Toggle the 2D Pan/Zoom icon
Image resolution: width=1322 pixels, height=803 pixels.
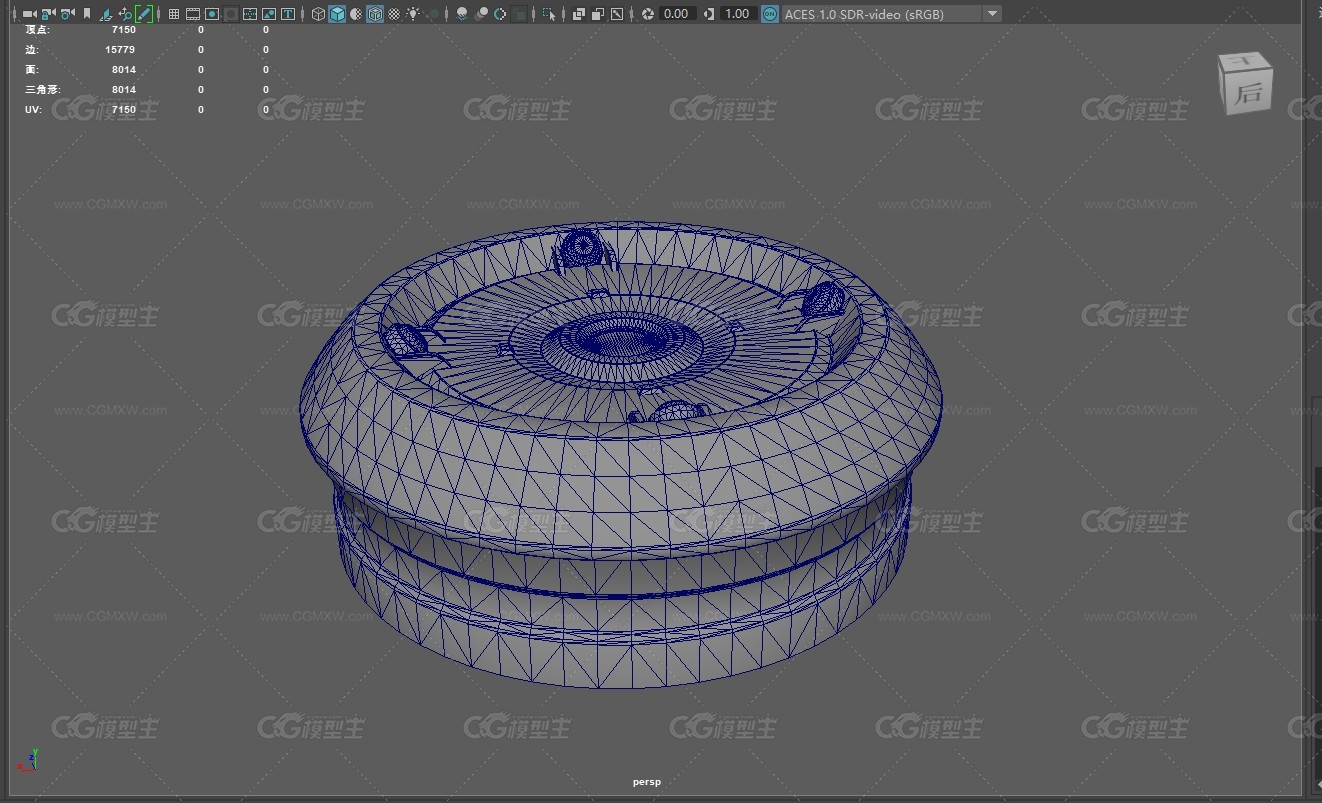point(124,14)
